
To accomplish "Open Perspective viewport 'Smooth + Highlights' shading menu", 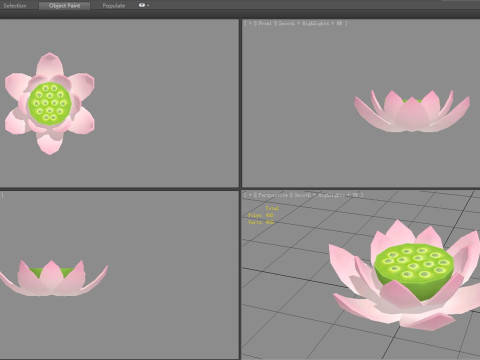I will 326,195.
